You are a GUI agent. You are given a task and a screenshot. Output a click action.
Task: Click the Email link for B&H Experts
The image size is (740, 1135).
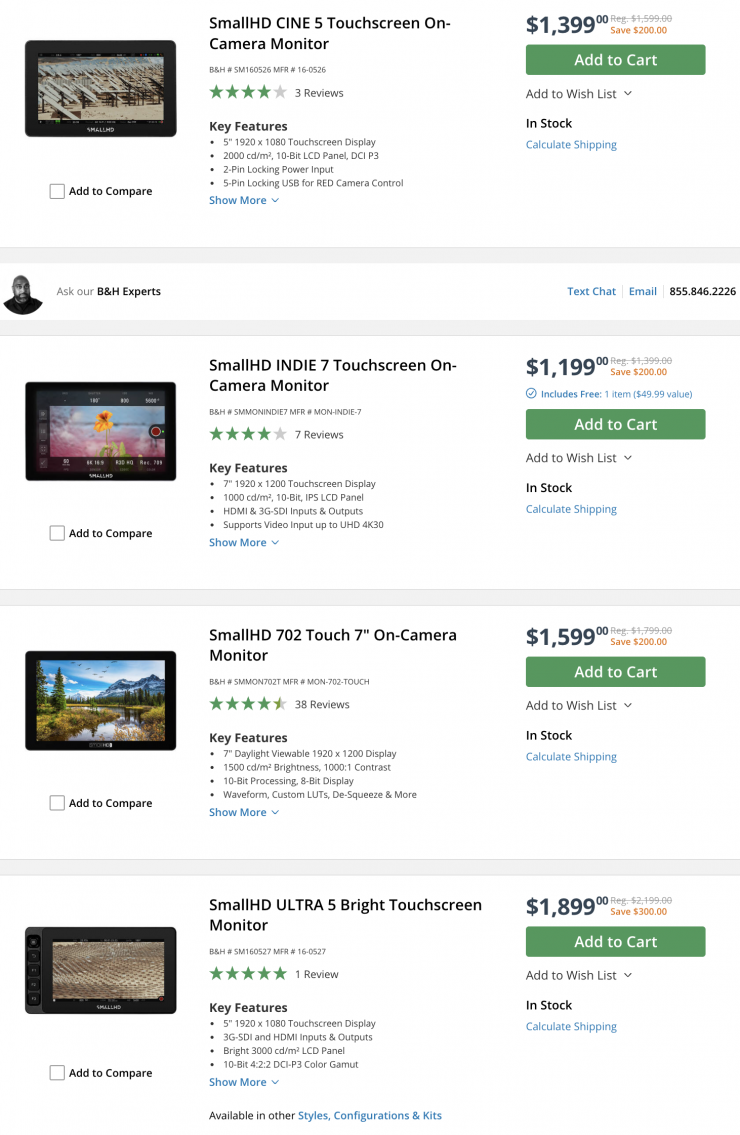643,291
